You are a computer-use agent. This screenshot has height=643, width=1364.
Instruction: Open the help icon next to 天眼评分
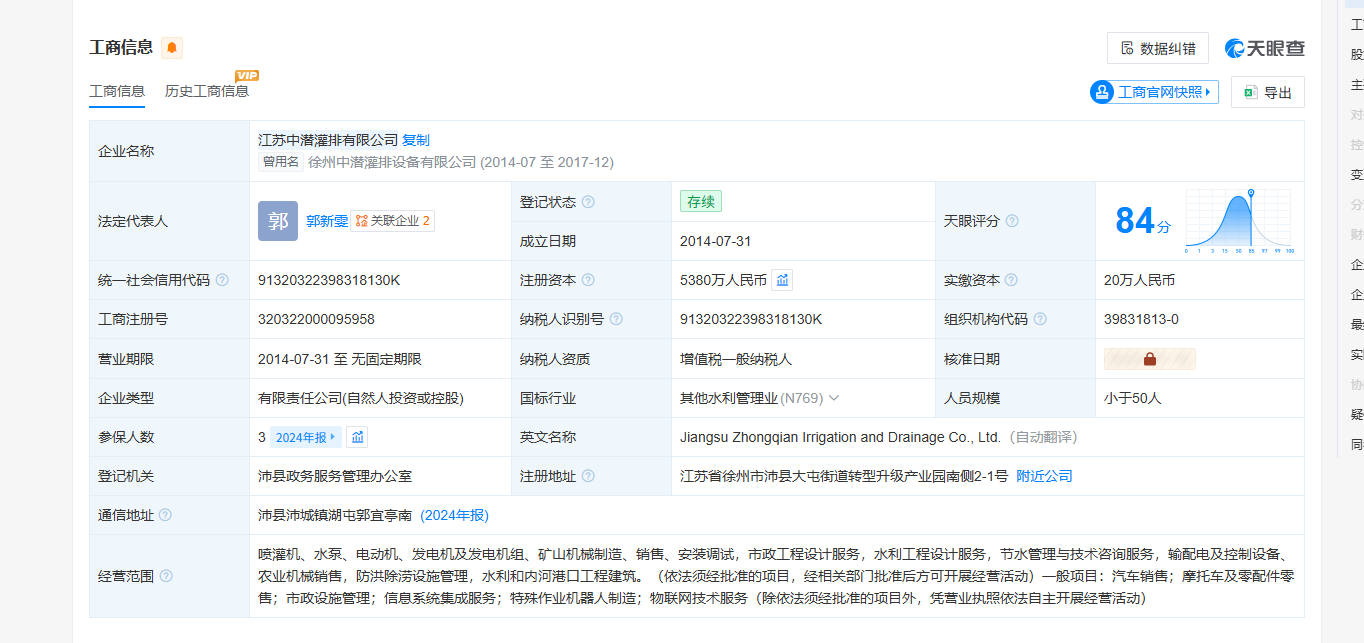1012,221
